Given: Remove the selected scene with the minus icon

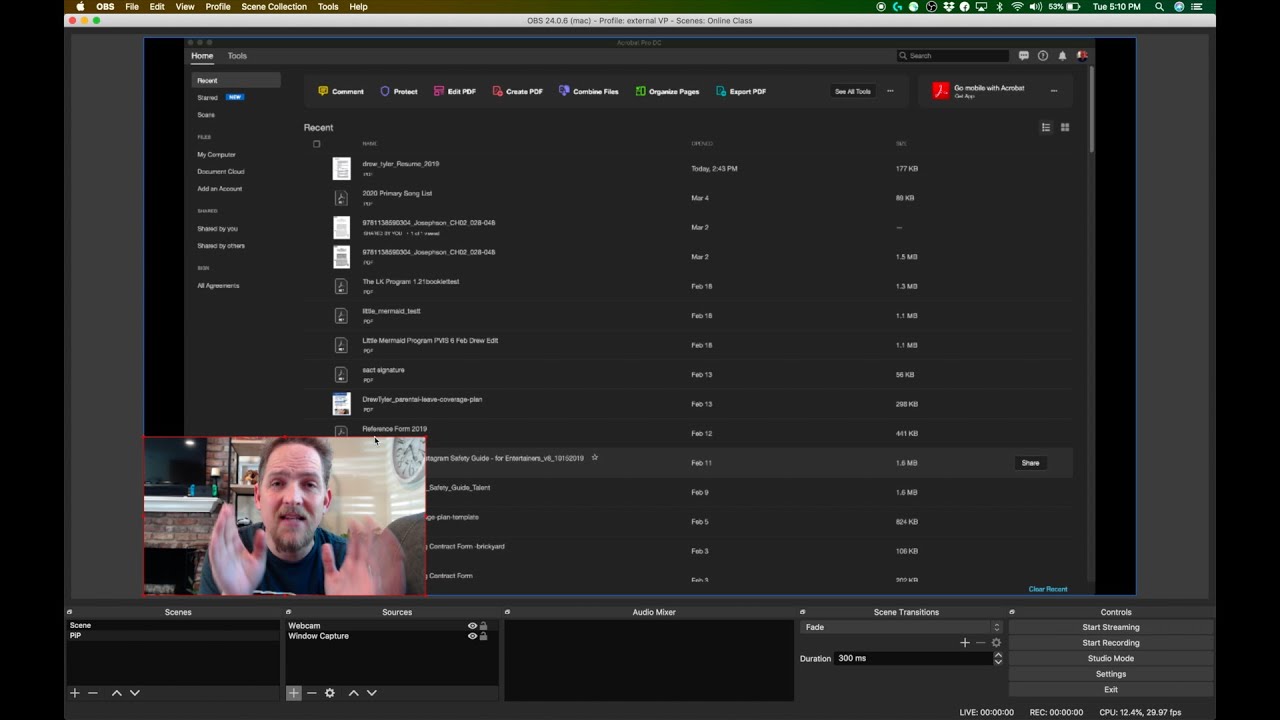Looking at the screenshot, I should 93,693.
